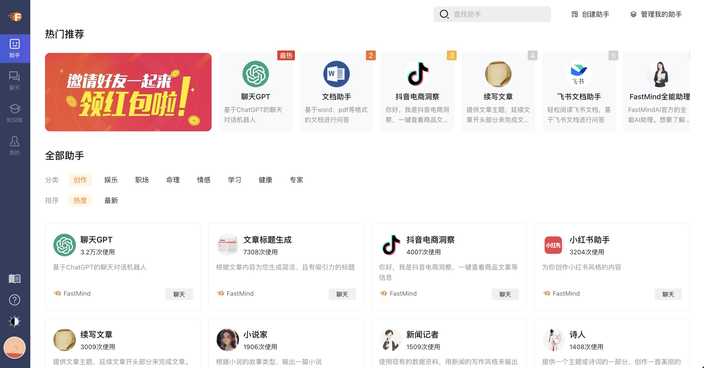The width and height of the screenshot is (704, 368).
Task: Select the 情感 category filter
Action: 204,180
